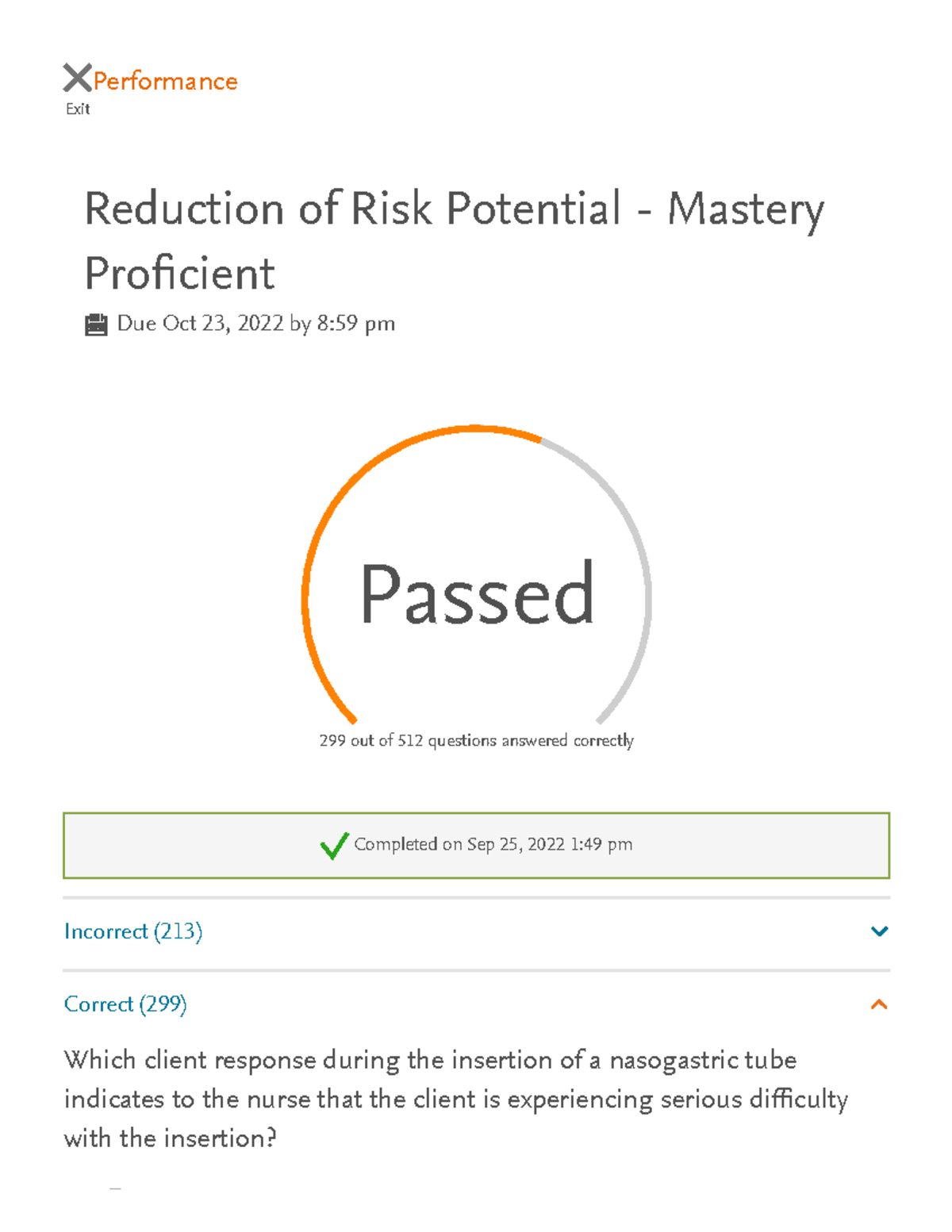Viewport: 952px width, 1232px height.
Task: Collapse the Correct questions section
Action: [x=877, y=1004]
